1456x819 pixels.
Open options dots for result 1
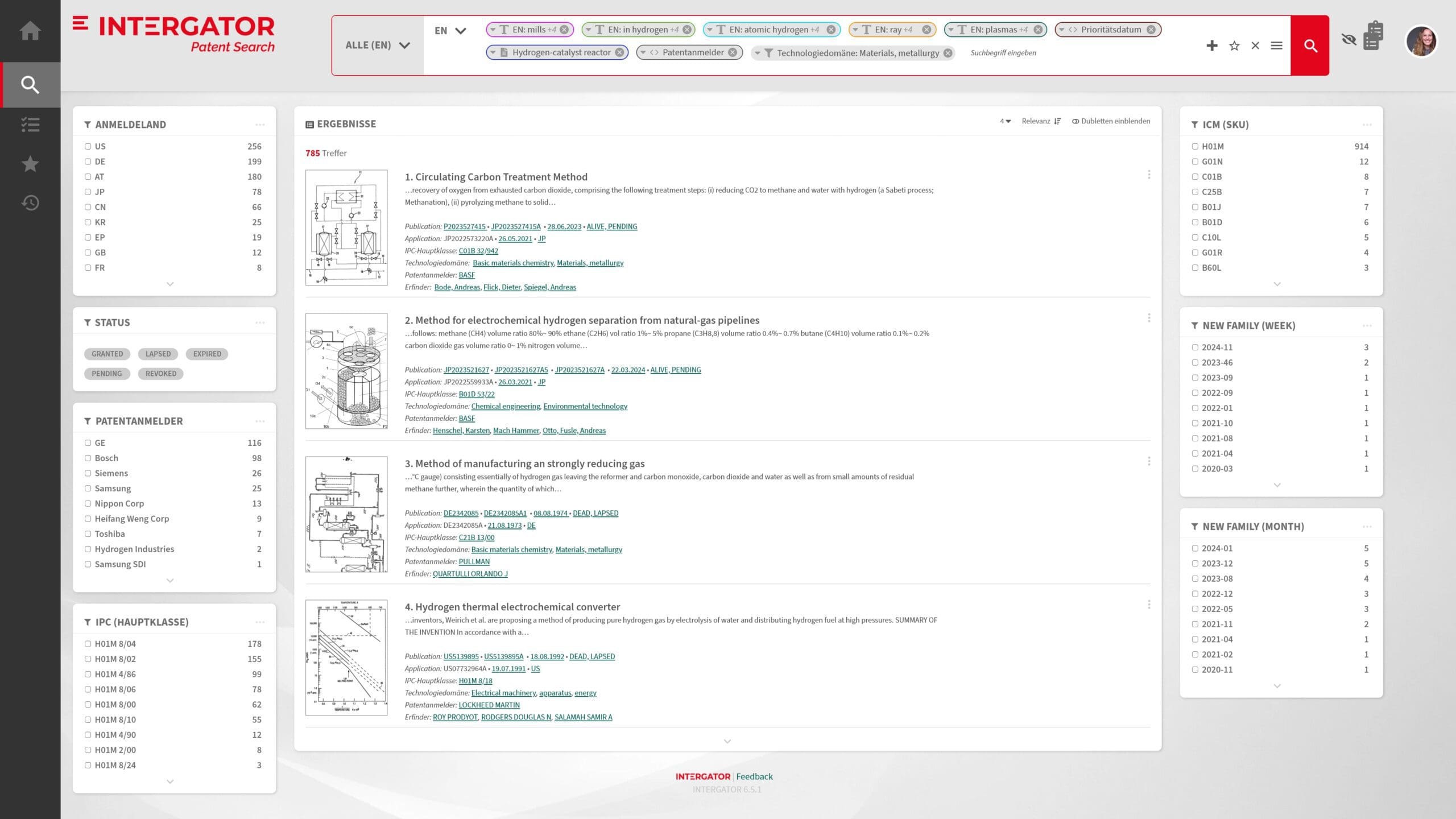[1149, 175]
